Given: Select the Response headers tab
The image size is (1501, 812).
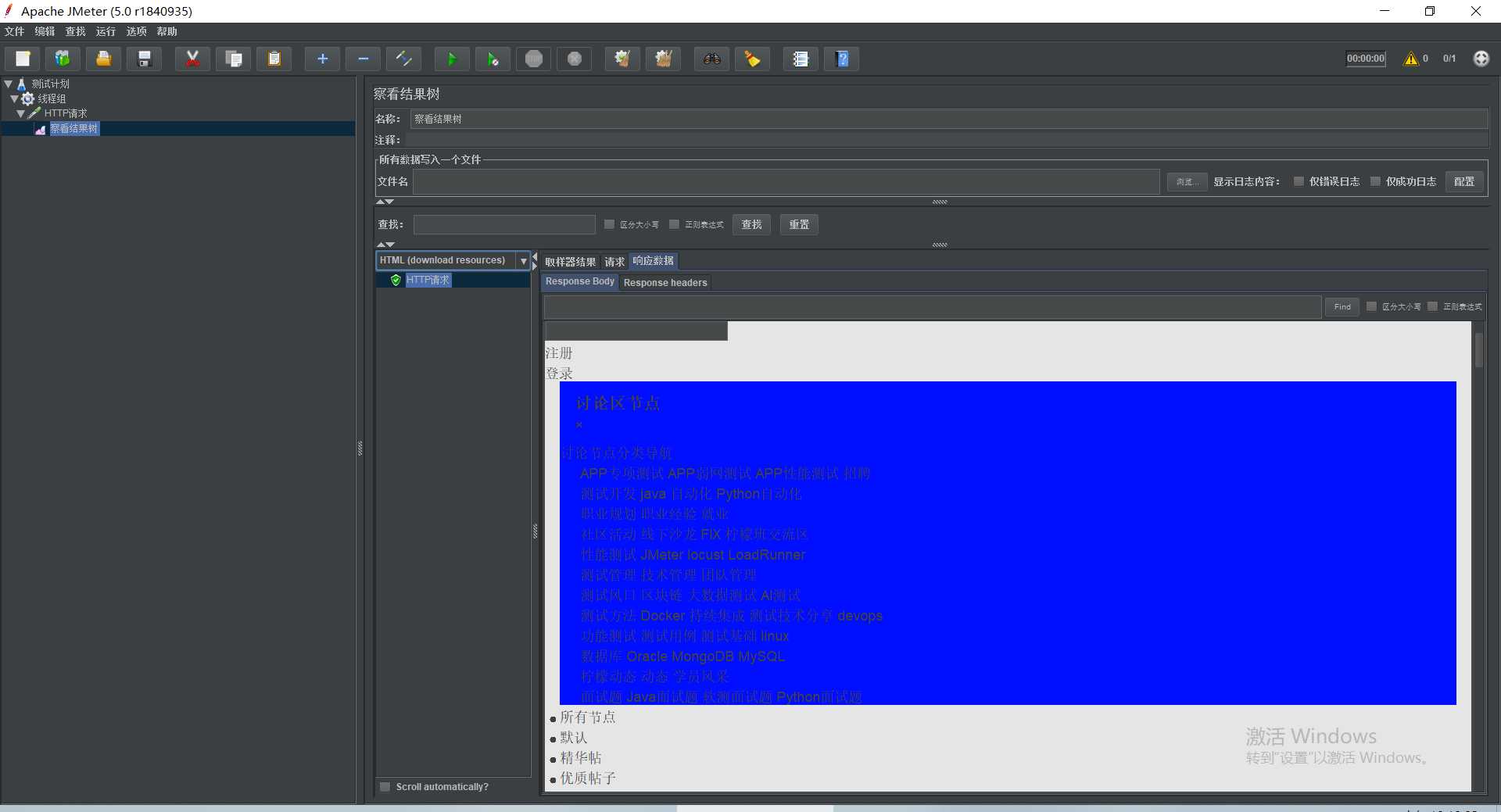Looking at the screenshot, I should point(665,283).
